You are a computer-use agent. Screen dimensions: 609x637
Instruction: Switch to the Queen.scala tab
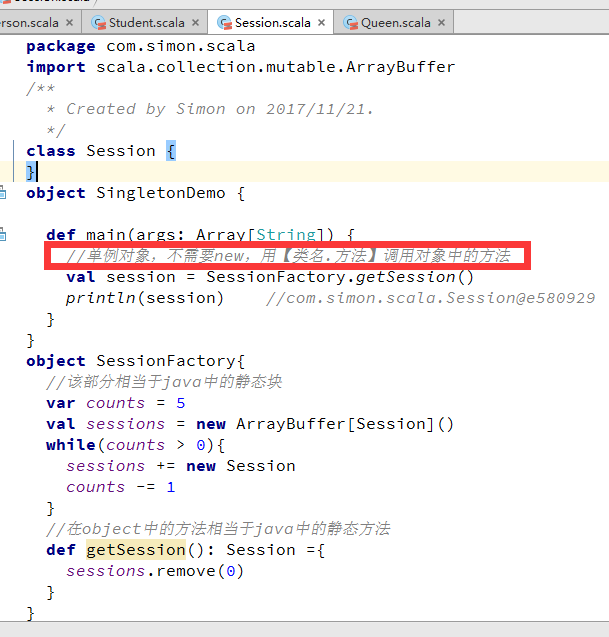tap(394, 23)
